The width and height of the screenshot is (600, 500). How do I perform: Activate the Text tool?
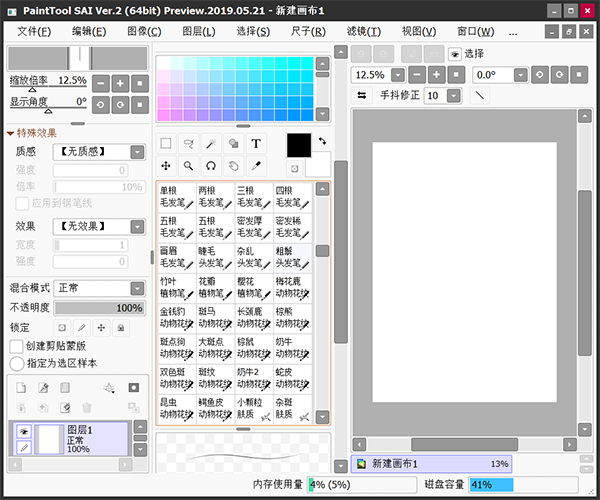coord(255,144)
